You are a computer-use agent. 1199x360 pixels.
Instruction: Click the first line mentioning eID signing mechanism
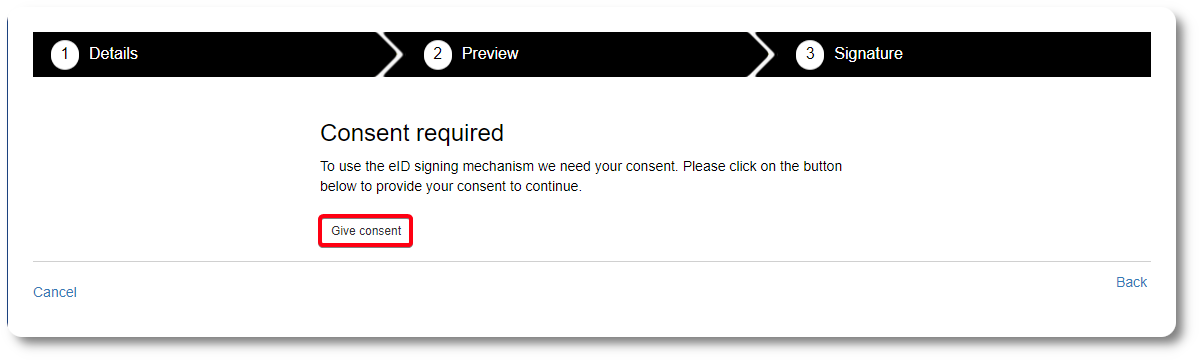click(580, 166)
